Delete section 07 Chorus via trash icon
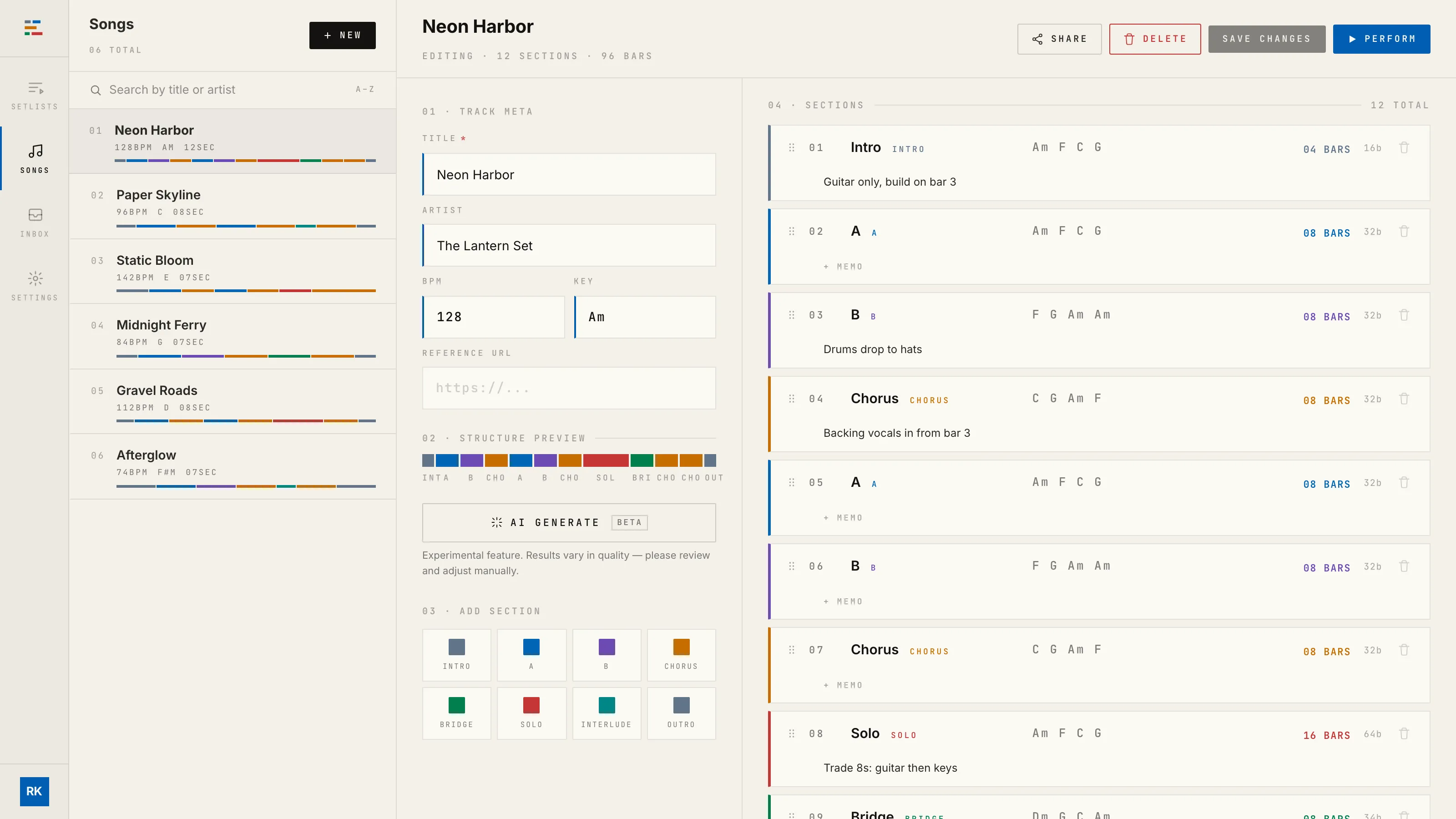This screenshot has width=1456, height=819. [1404, 649]
